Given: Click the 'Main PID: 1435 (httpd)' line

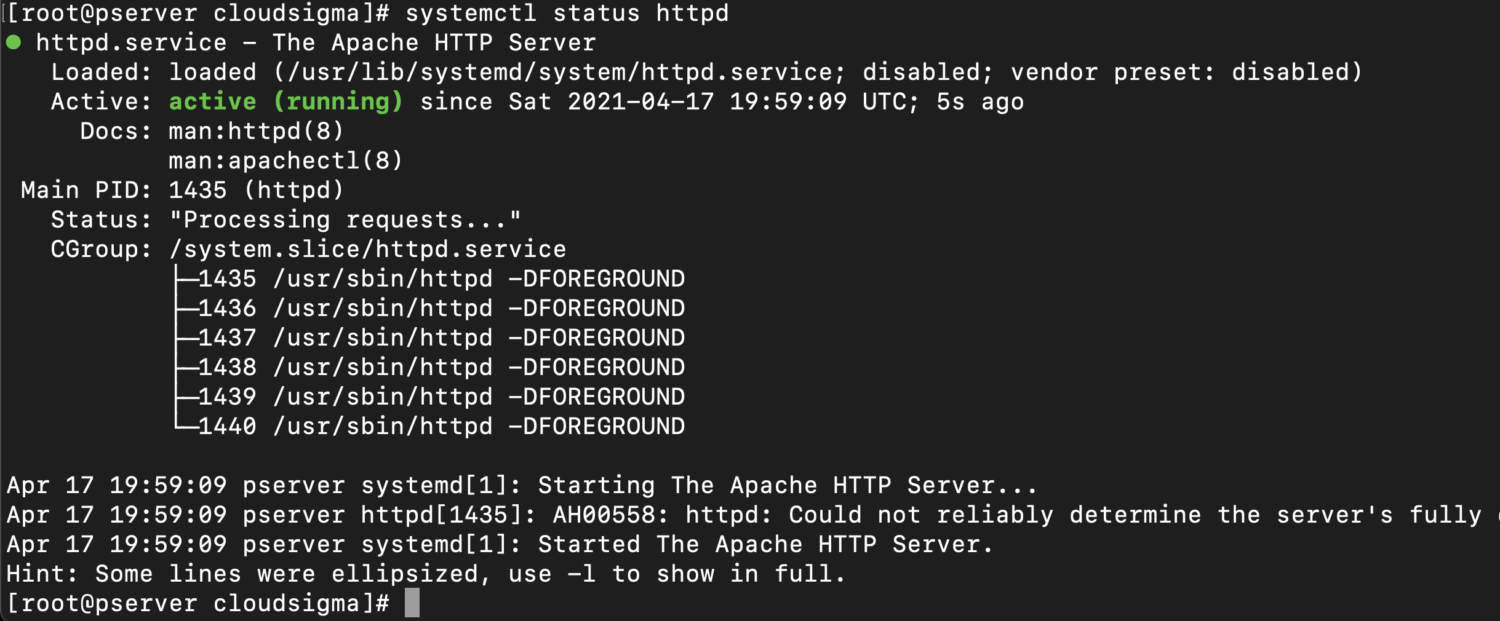Looking at the screenshot, I should pyautogui.click(x=182, y=190).
